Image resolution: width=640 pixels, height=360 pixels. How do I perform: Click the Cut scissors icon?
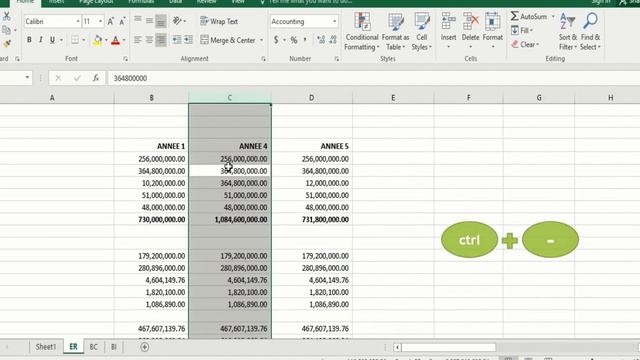click(x=7, y=17)
